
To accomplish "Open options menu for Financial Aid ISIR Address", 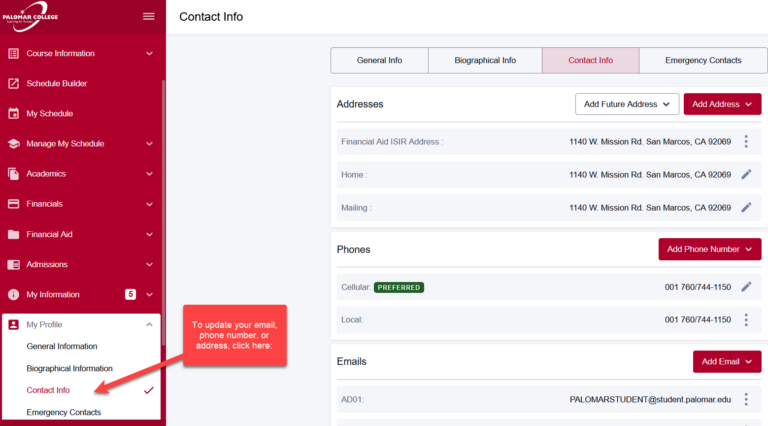I will point(746,142).
